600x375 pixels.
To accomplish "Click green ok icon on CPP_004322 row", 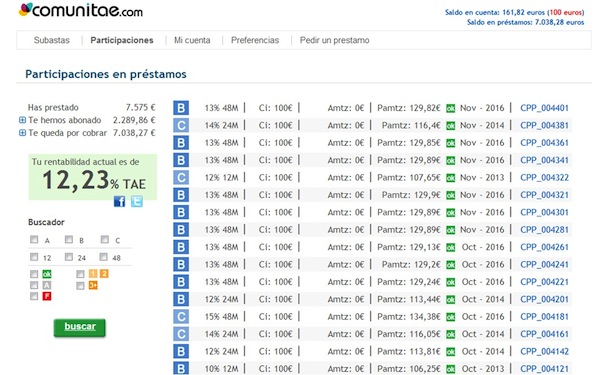I will click(x=451, y=178).
